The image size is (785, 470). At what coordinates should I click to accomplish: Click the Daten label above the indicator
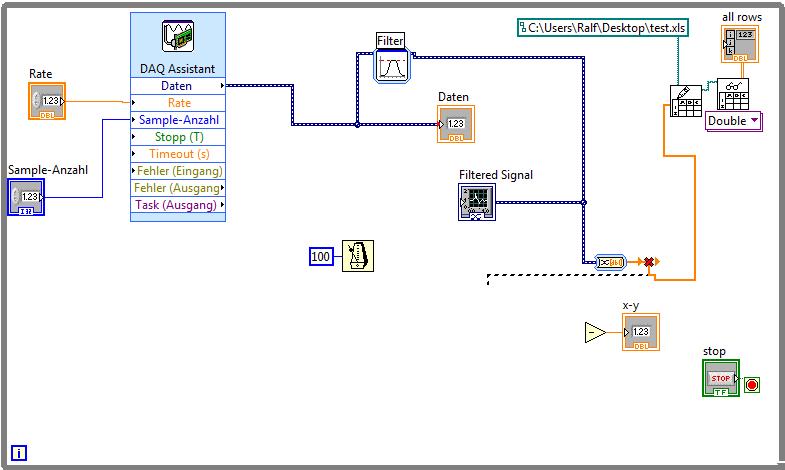[453, 97]
